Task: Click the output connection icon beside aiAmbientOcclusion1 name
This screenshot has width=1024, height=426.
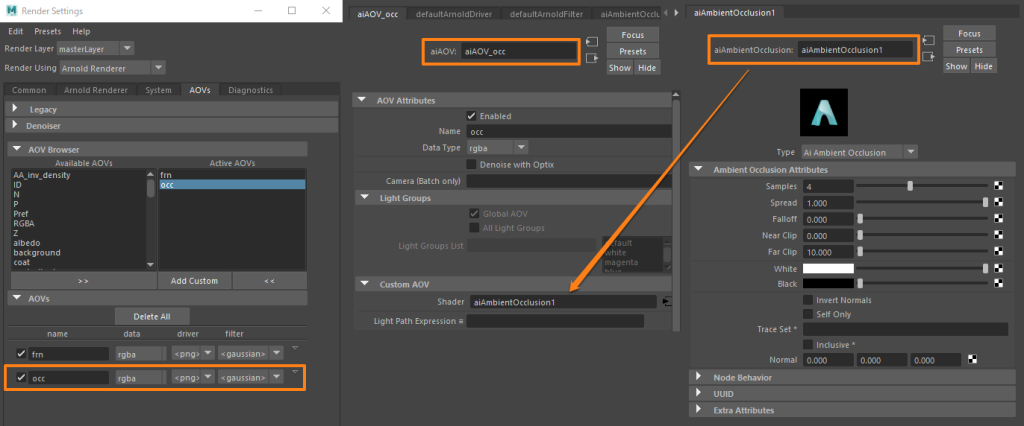Action: [928, 57]
